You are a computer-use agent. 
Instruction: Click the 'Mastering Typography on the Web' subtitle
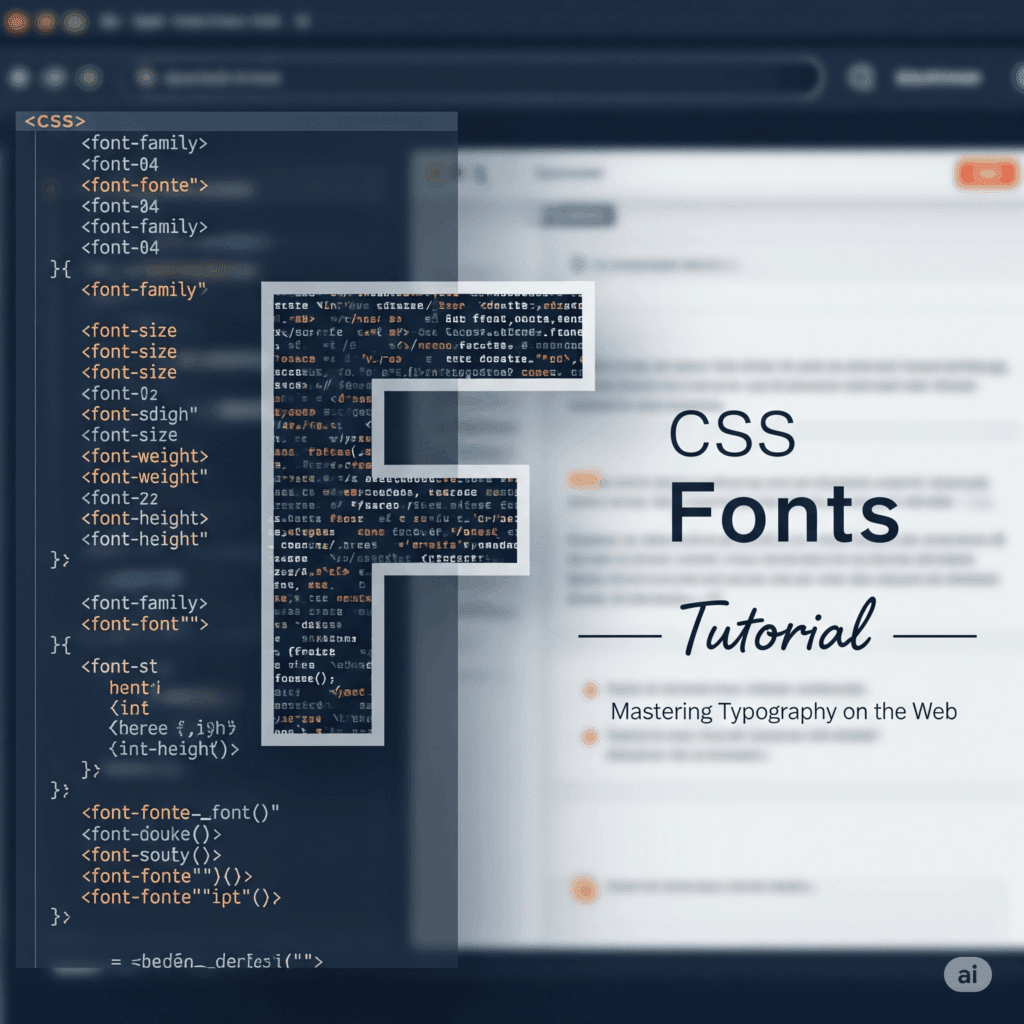coord(784,712)
